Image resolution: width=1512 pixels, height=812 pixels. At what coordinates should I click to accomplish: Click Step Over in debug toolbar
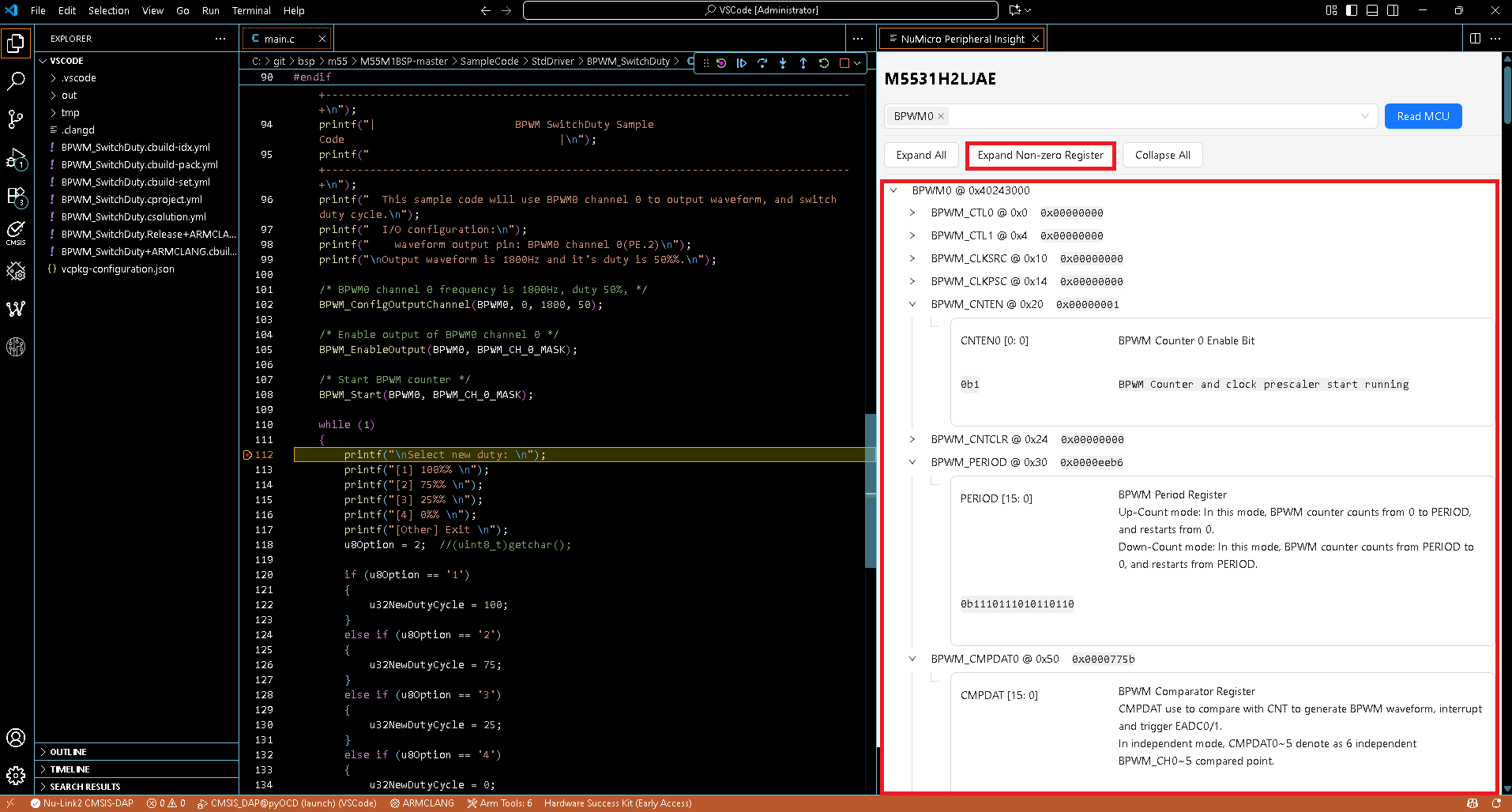click(x=762, y=63)
